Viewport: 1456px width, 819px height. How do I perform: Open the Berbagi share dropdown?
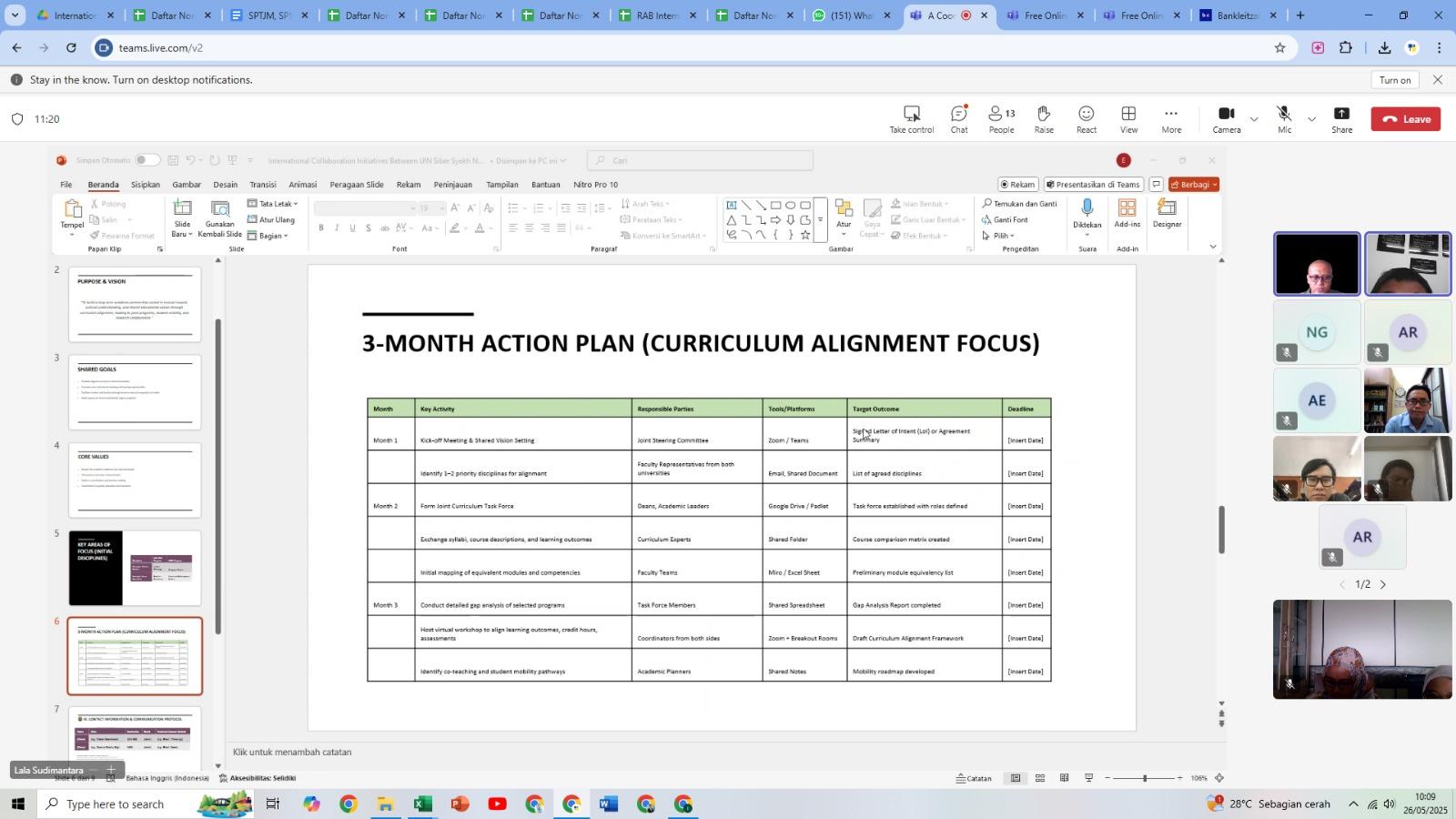click(x=1193, y=185)
